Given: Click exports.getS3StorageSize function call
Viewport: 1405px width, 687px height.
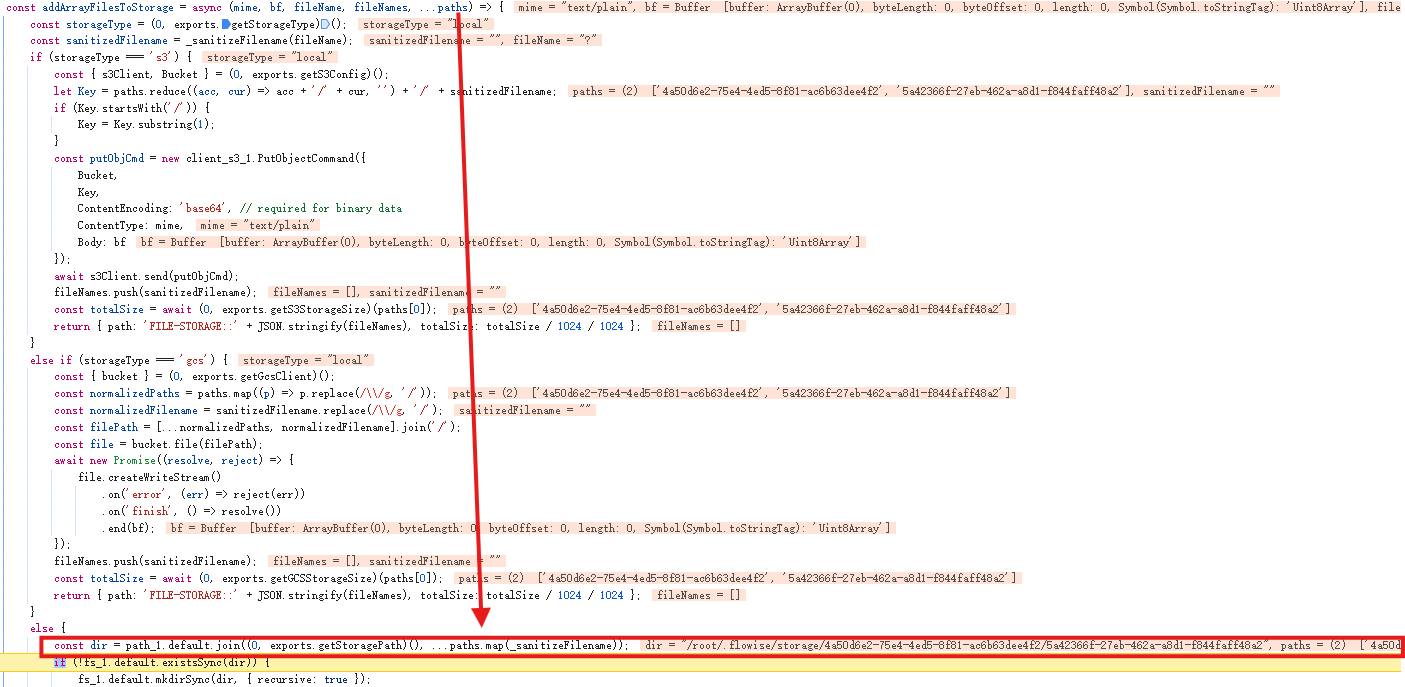Looking at the screenshot, I should [313, 310].
